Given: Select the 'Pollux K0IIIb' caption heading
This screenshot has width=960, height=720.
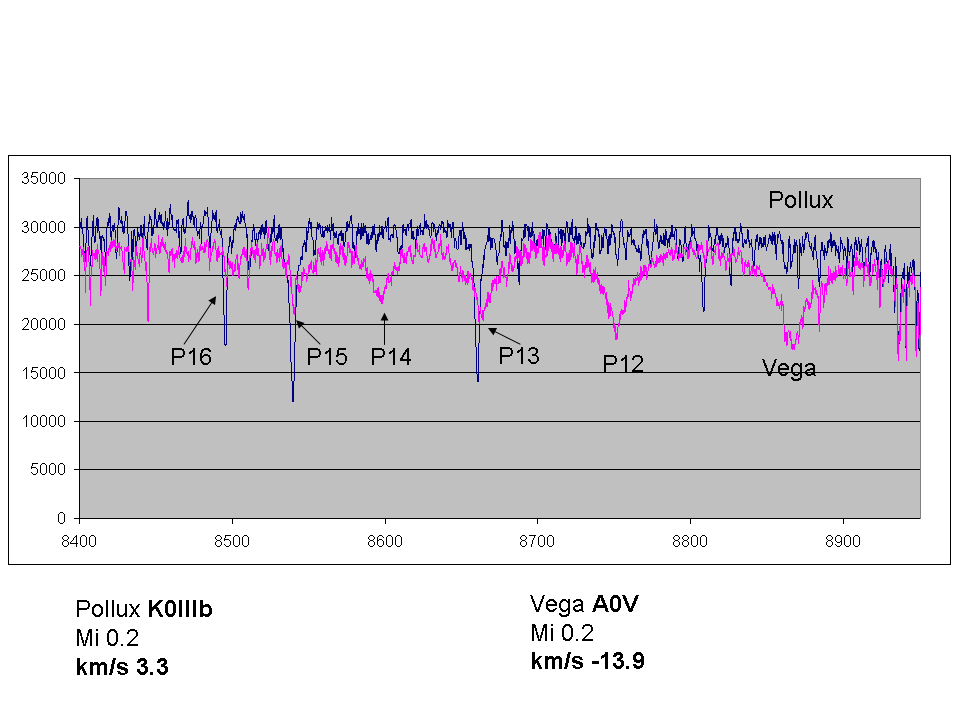Looking at the screenshot, I should pos(144,609).
